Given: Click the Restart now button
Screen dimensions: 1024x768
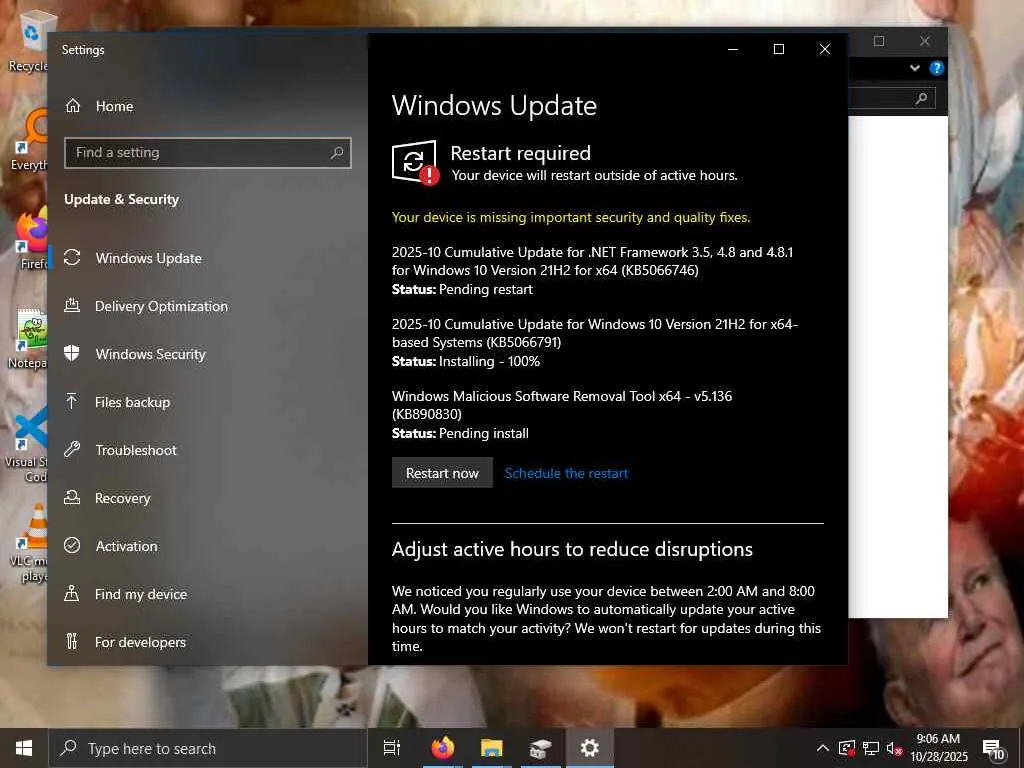Looking at the screenshot, I should 442,473.
